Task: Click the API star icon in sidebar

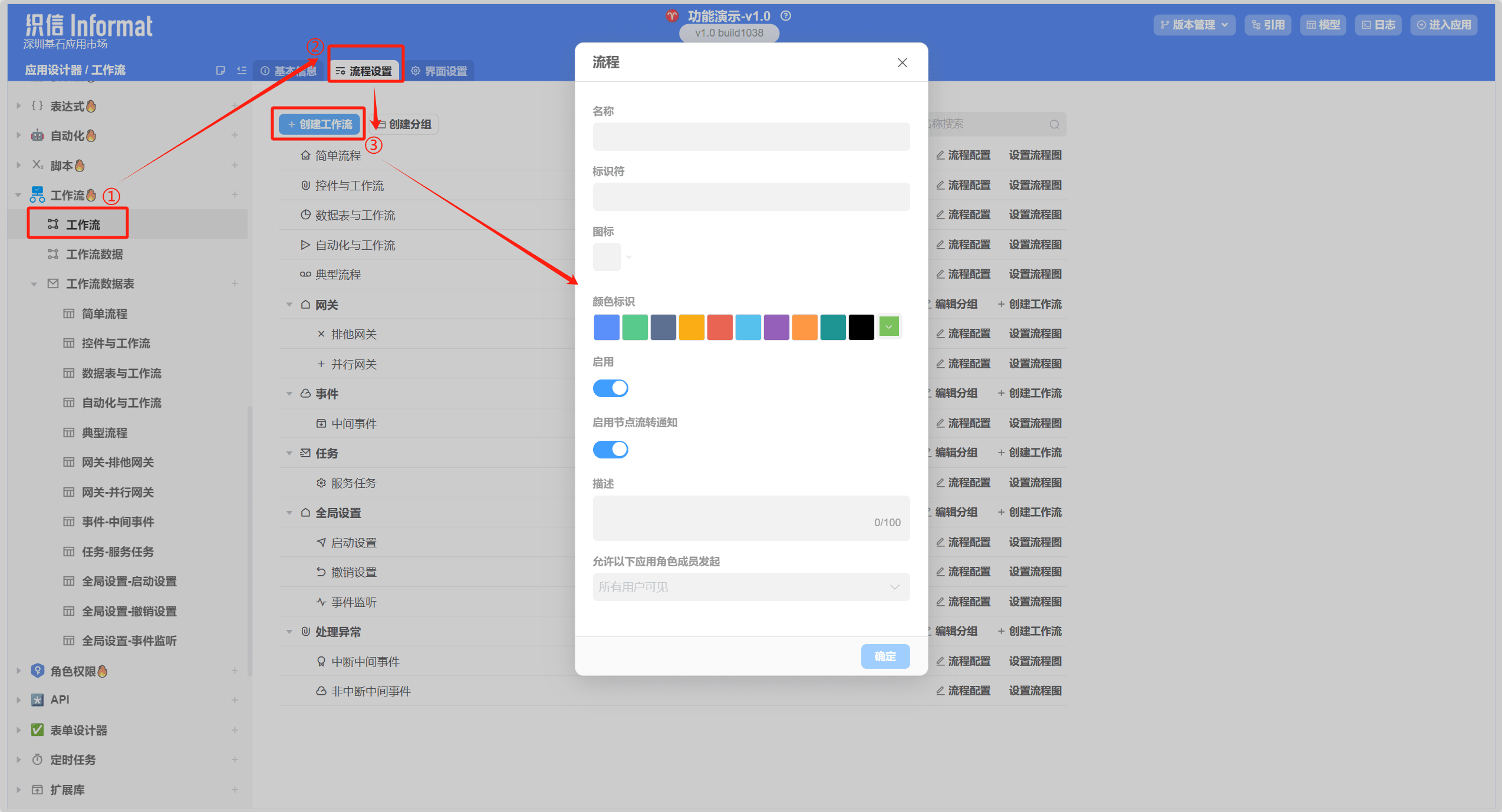Action: (x=37, y=699)
